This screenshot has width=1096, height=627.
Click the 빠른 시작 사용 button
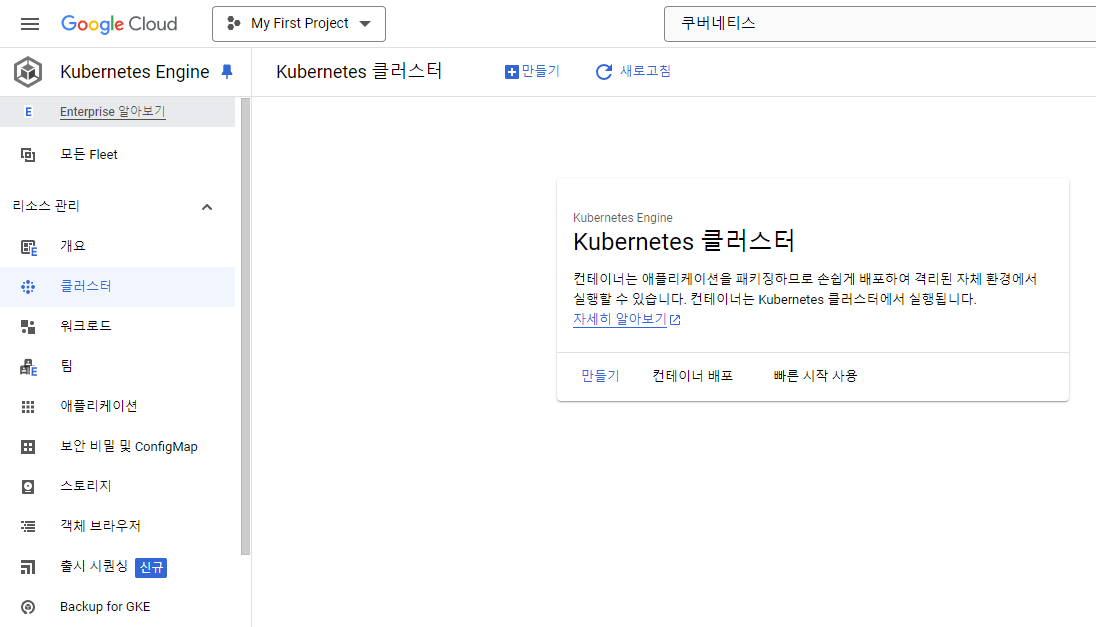815,376
